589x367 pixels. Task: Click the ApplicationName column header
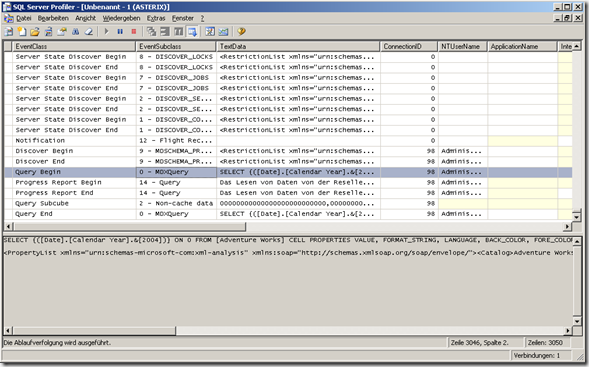click(x=523, y=47)
